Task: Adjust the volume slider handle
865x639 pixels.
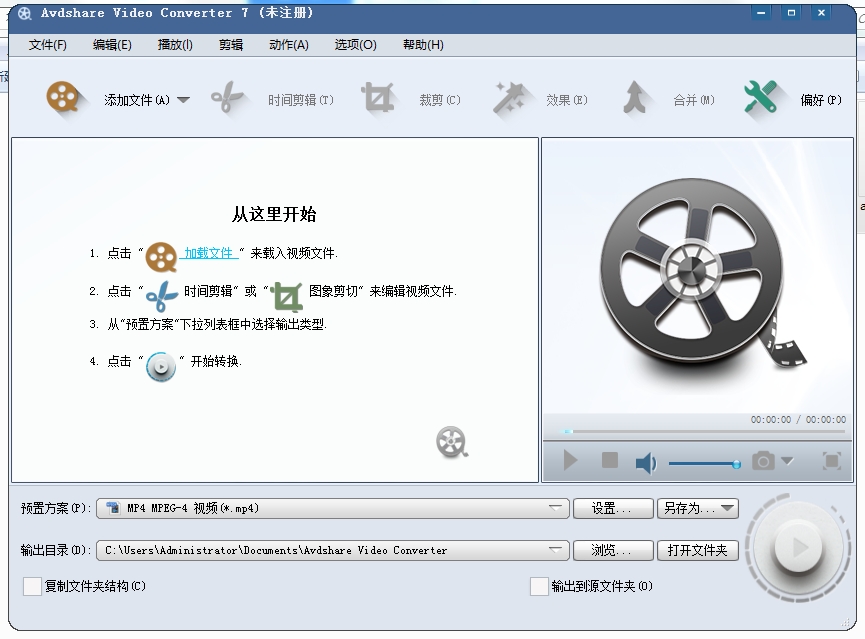Action: click(x=736, y=465)
